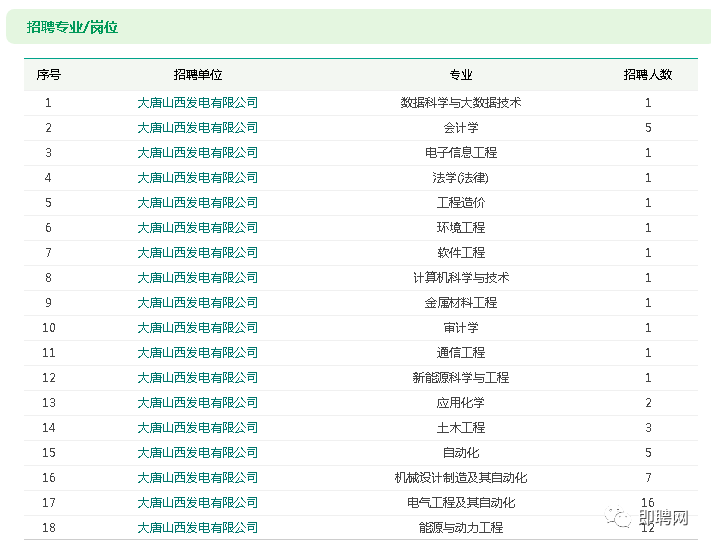The height and width of the screenshot is (548, 711).
Task: Click headcount 5 in 自动化 row
Action: point(648,452)
